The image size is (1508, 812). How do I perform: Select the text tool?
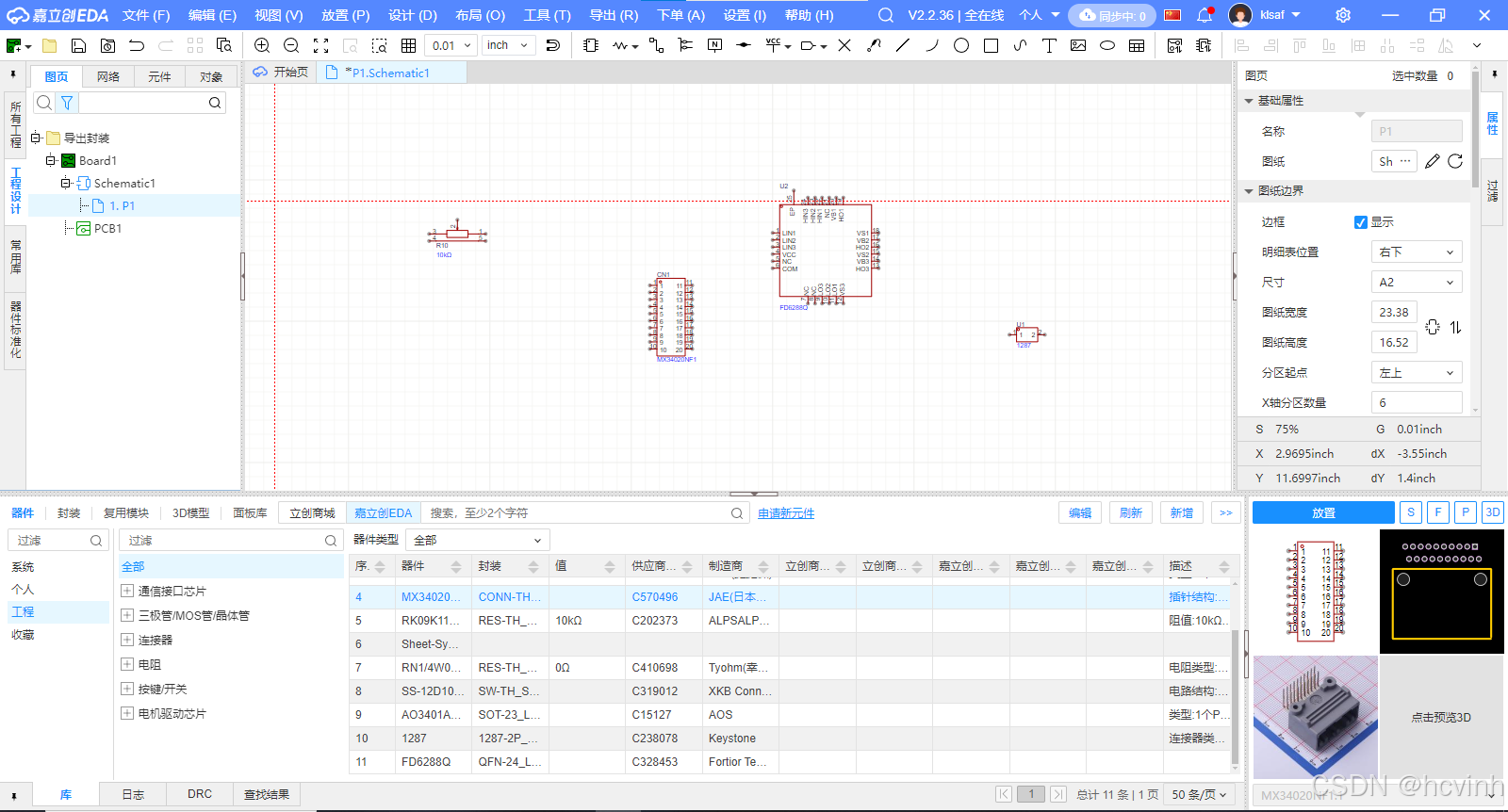click(1049, 45)
